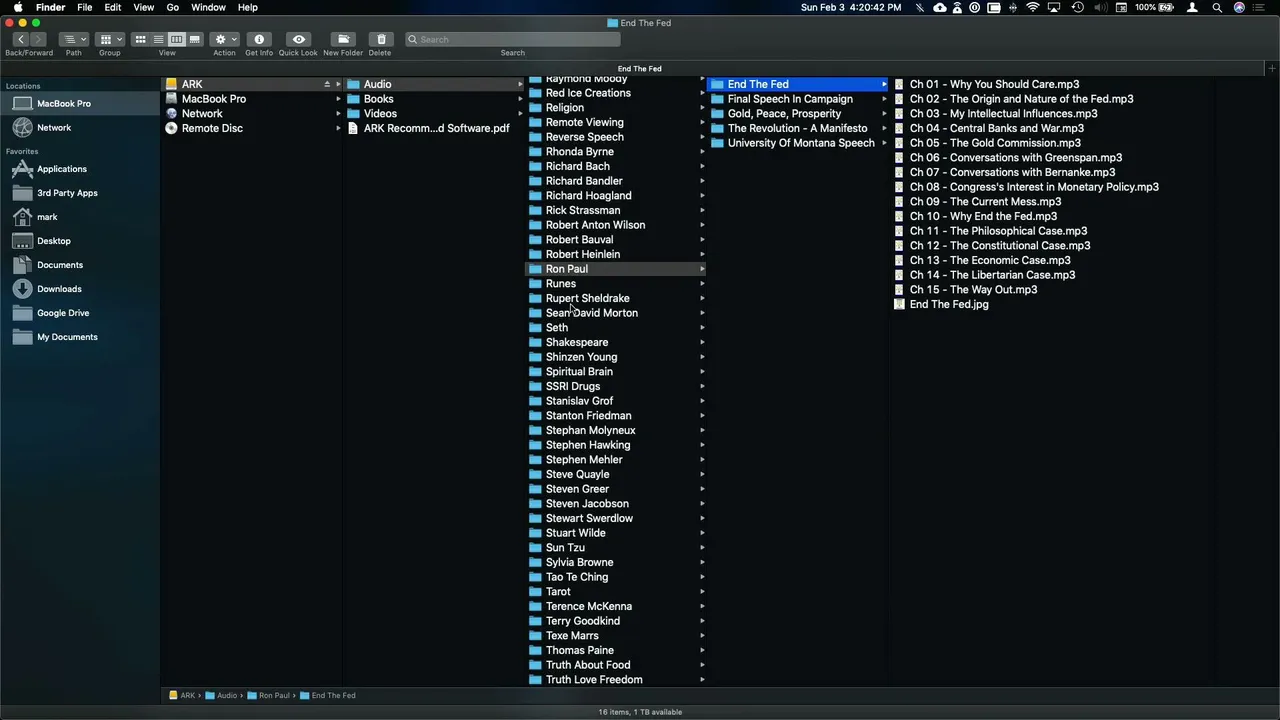Open the Go menu
The height and width of the screenshot is (720, 1280).
173,7
